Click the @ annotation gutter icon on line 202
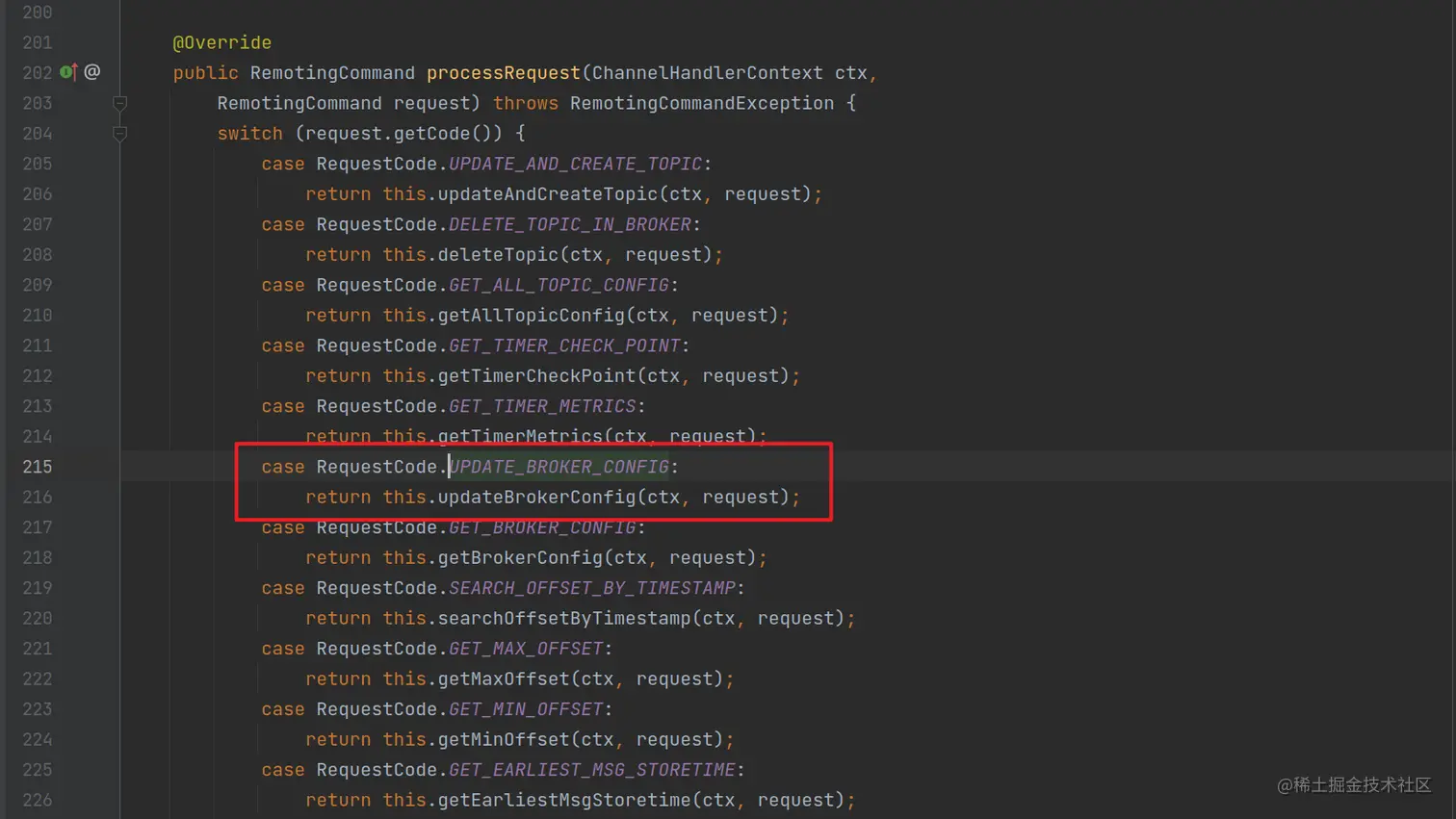Image resolution: width=1456 pixels, height=819 pixels. [92, 72]
